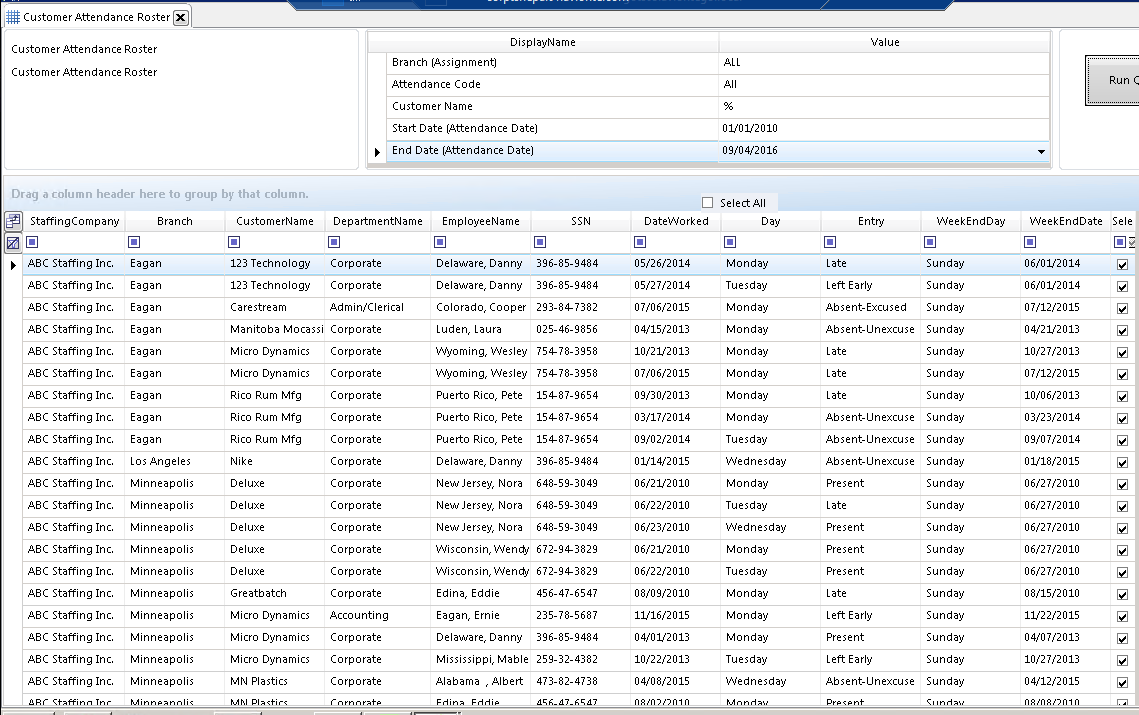
Task: Uncheck the Eagan, Ernie row checkbox
Action: (x=1122, y=616)
